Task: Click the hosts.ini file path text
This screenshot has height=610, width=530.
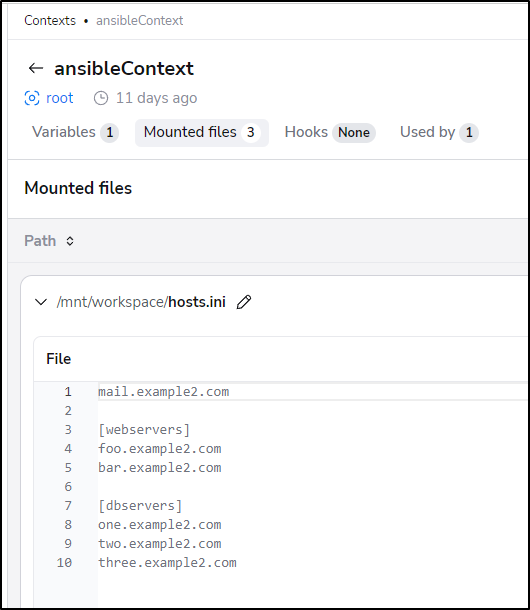Action: click(141, 302)
